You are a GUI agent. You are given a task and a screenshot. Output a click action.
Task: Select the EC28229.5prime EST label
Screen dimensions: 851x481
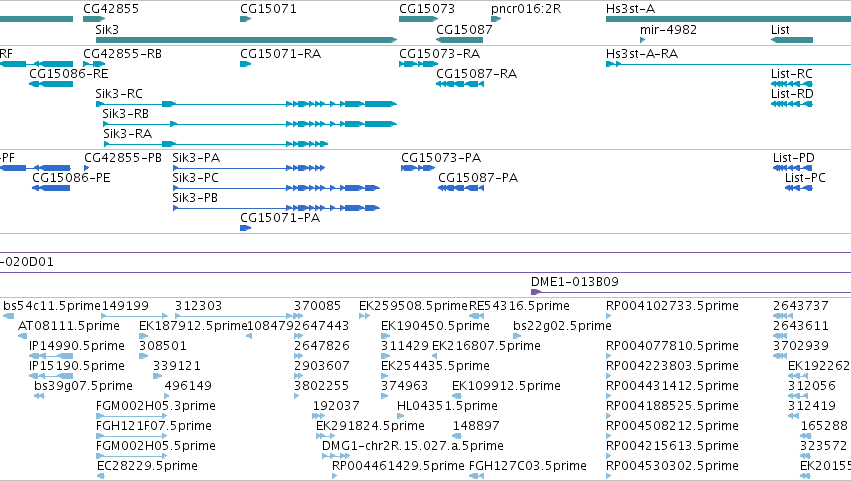click(147, 466)
